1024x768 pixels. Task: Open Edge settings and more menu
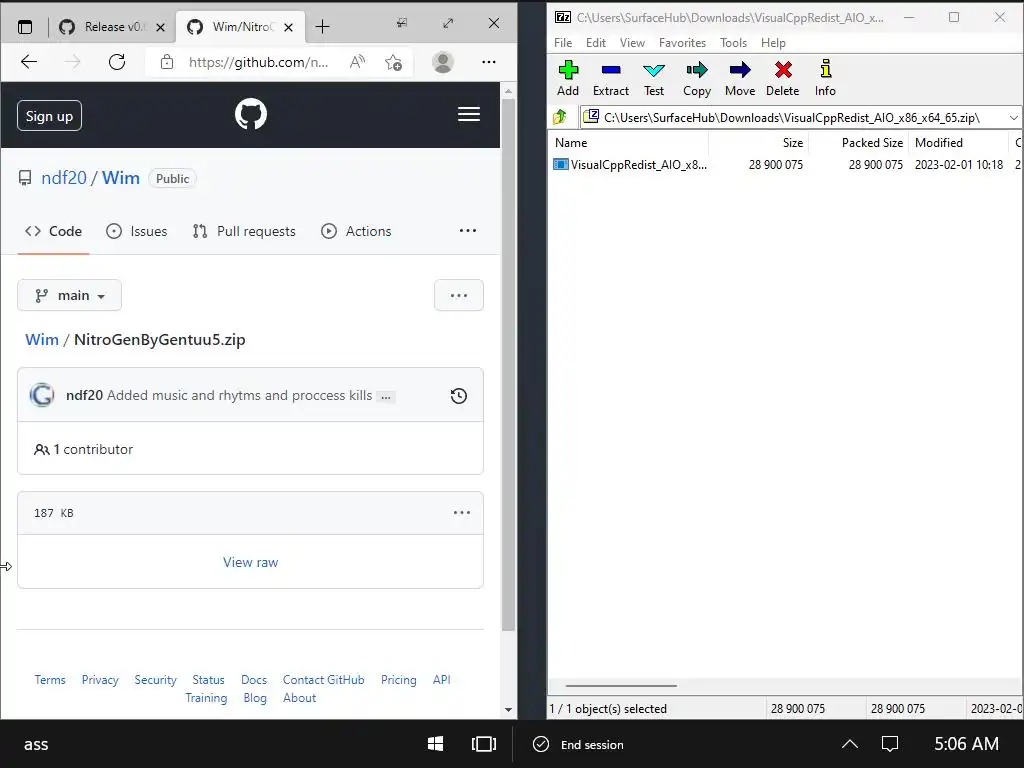coord(488,62)
